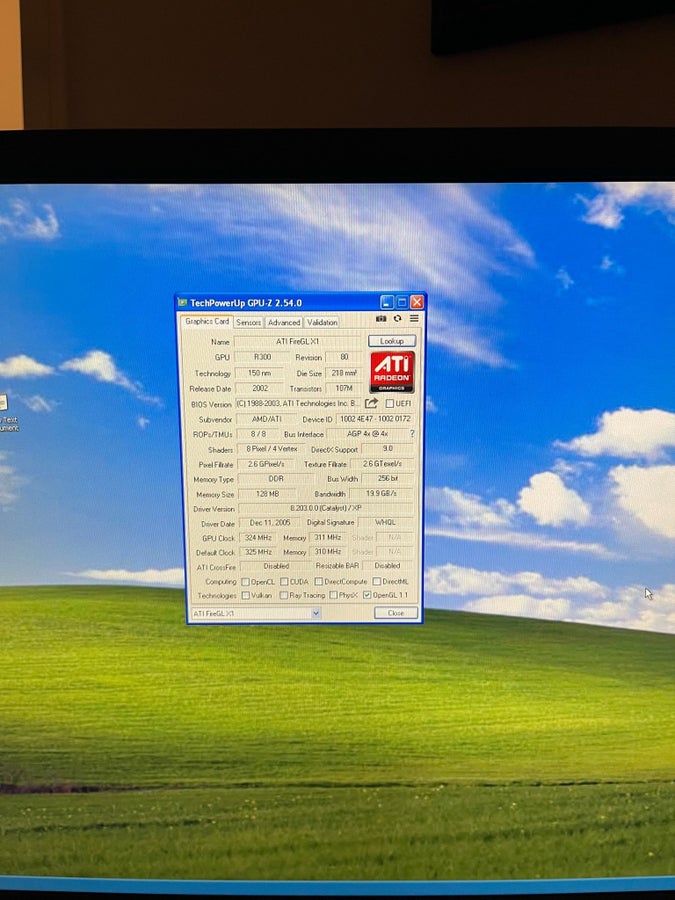Toggle the OpenGL 1.1 checkbox

coord(367,595)
